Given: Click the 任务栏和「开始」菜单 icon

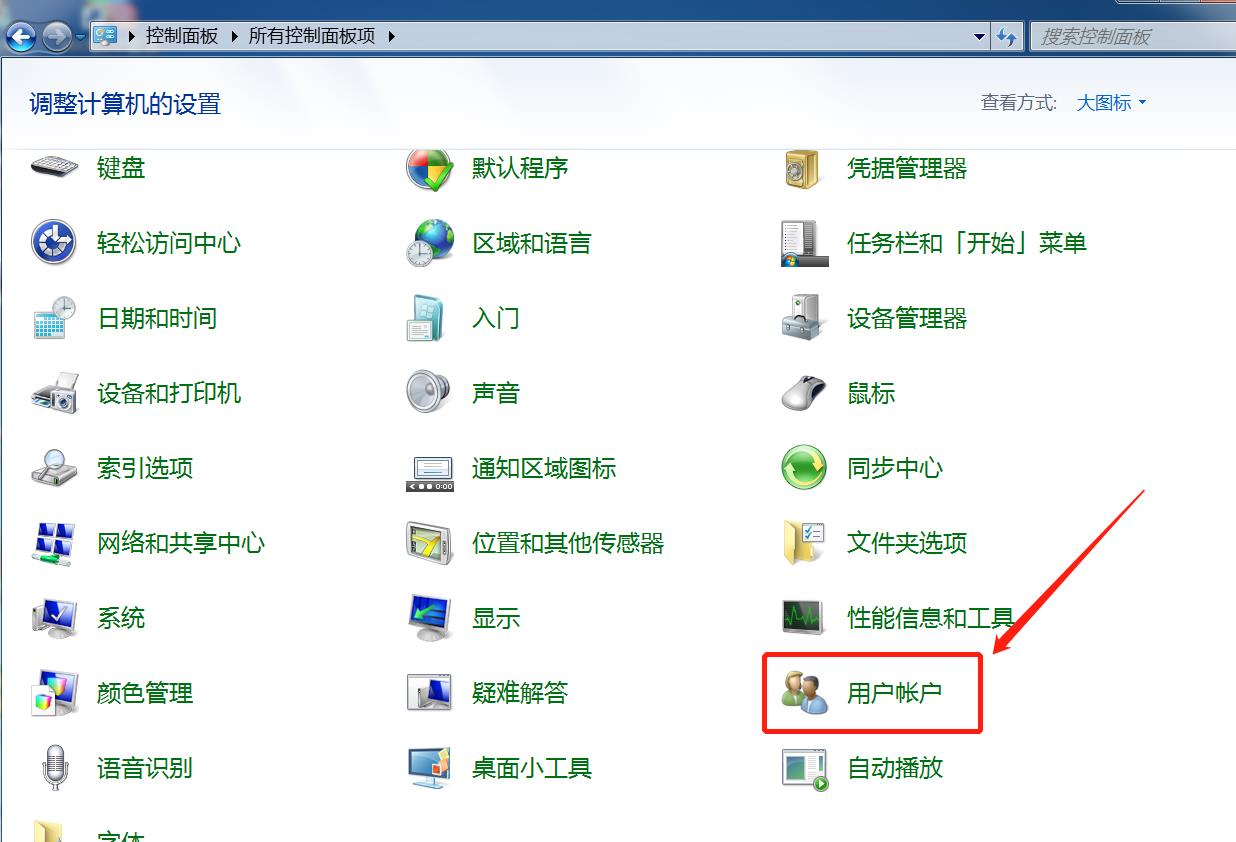Looking at the screenshot, I should (x=804, y=243).
